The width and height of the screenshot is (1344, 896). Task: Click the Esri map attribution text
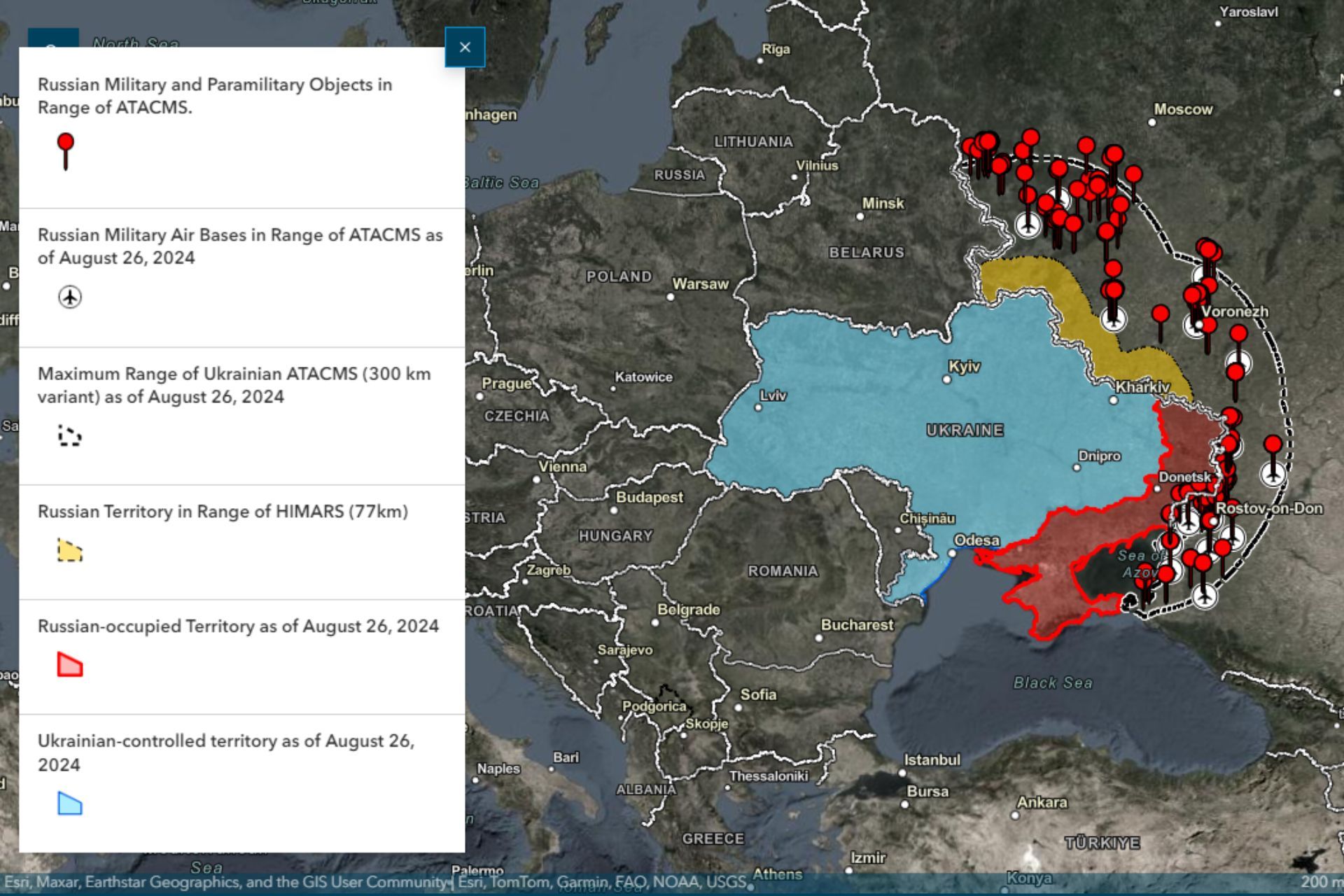tap(224, 882)
